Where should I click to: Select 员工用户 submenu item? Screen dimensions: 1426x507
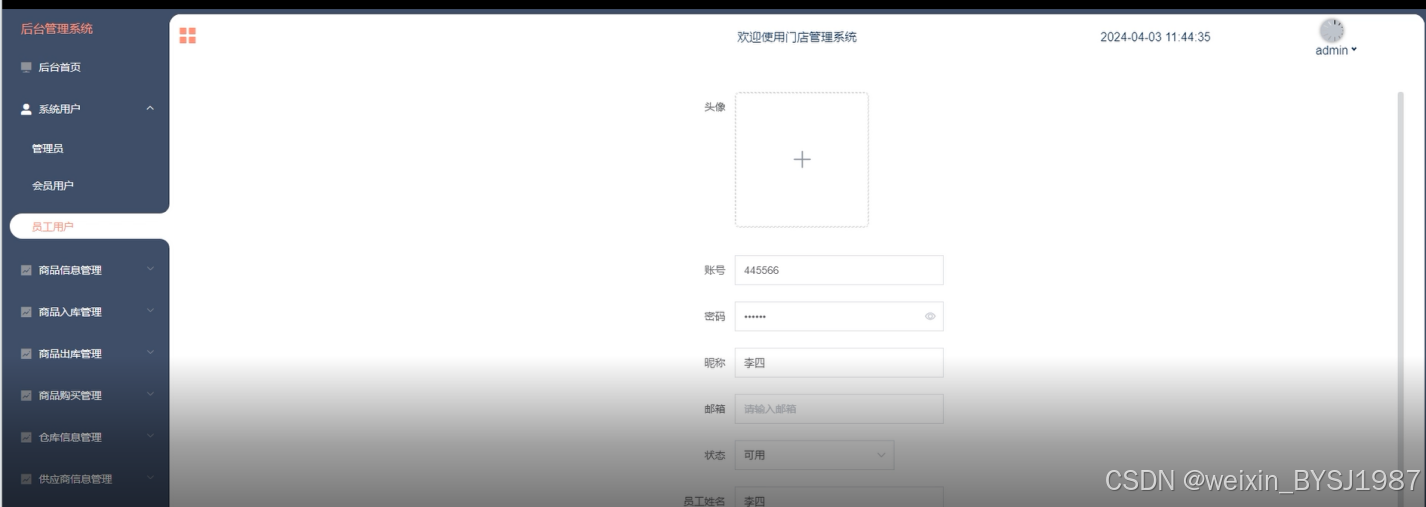89,227
